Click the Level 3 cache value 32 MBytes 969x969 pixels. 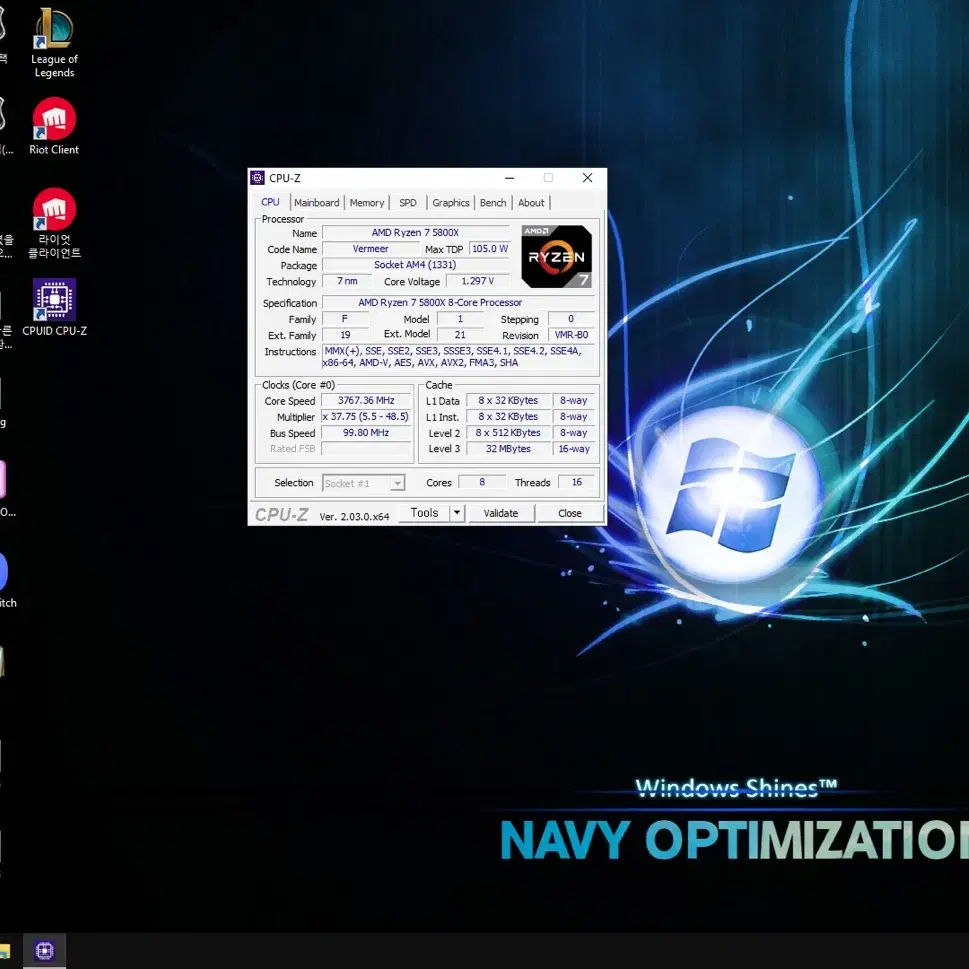(x=508, y=449)
